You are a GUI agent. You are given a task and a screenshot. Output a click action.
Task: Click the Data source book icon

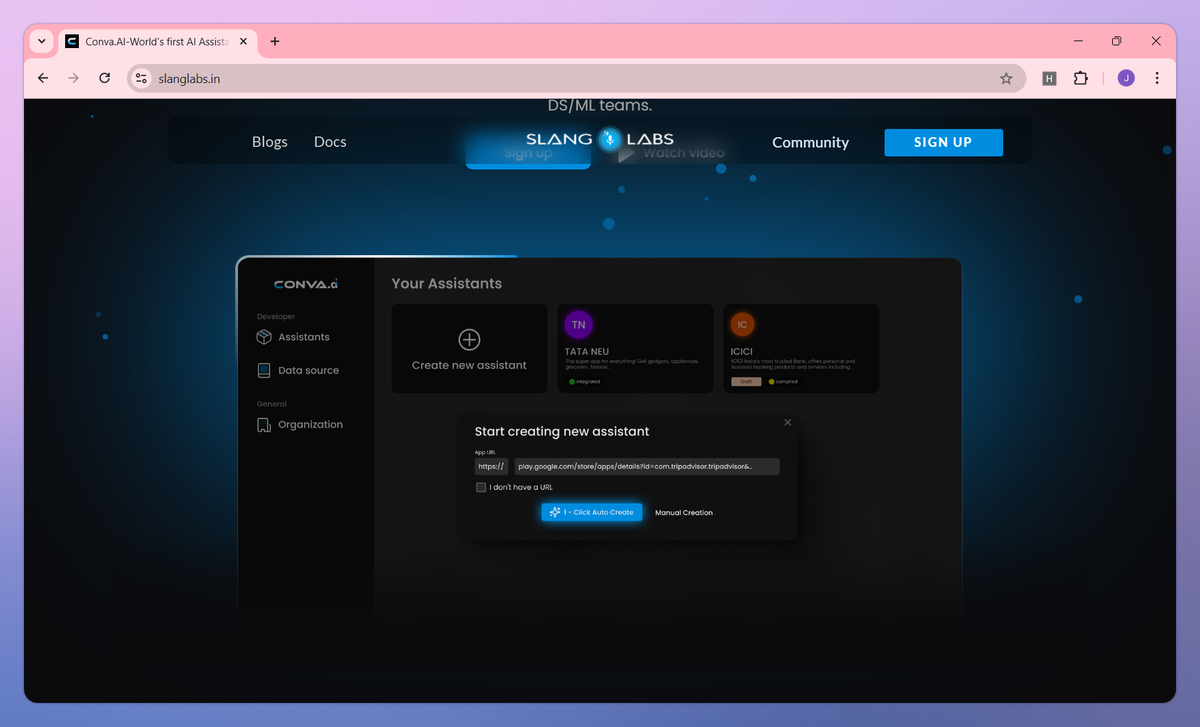264,370
